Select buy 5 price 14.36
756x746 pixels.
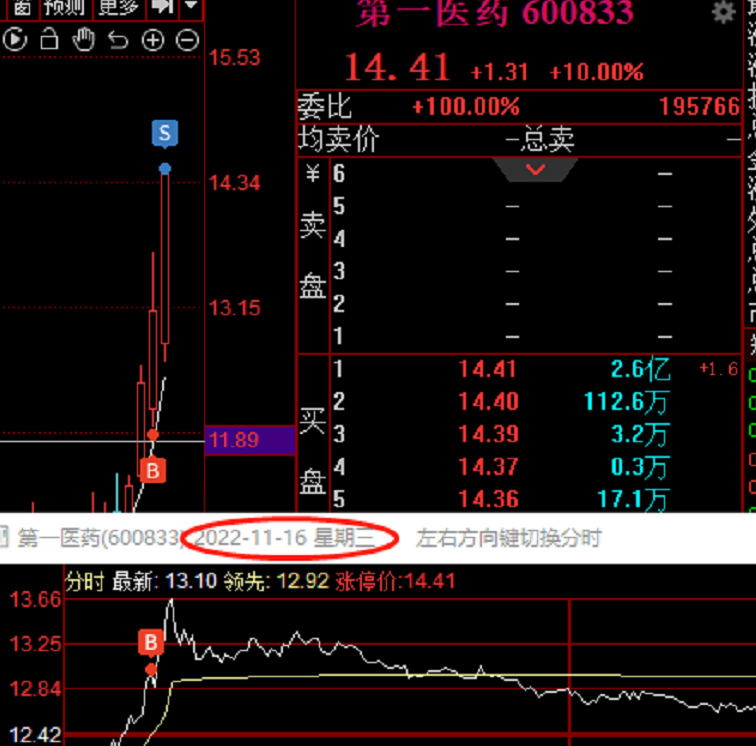488,499
